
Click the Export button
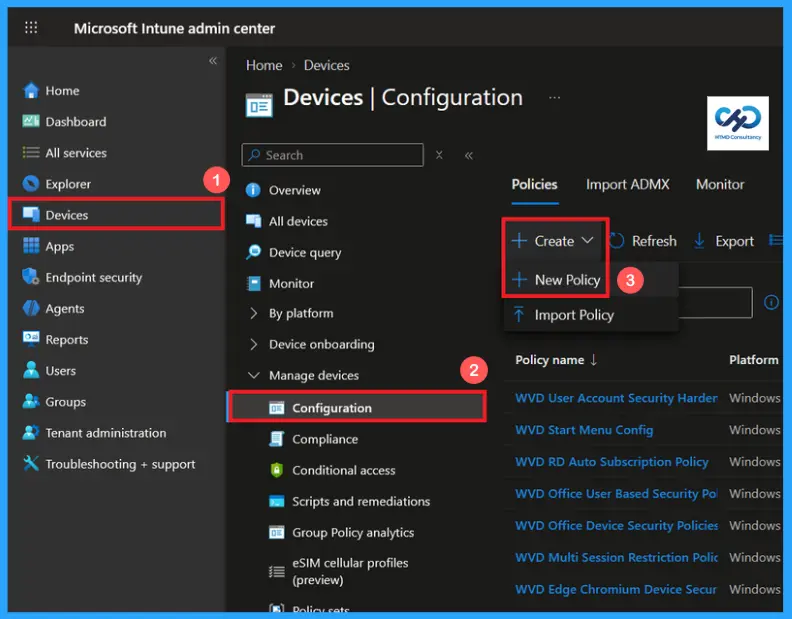(724, 241)
